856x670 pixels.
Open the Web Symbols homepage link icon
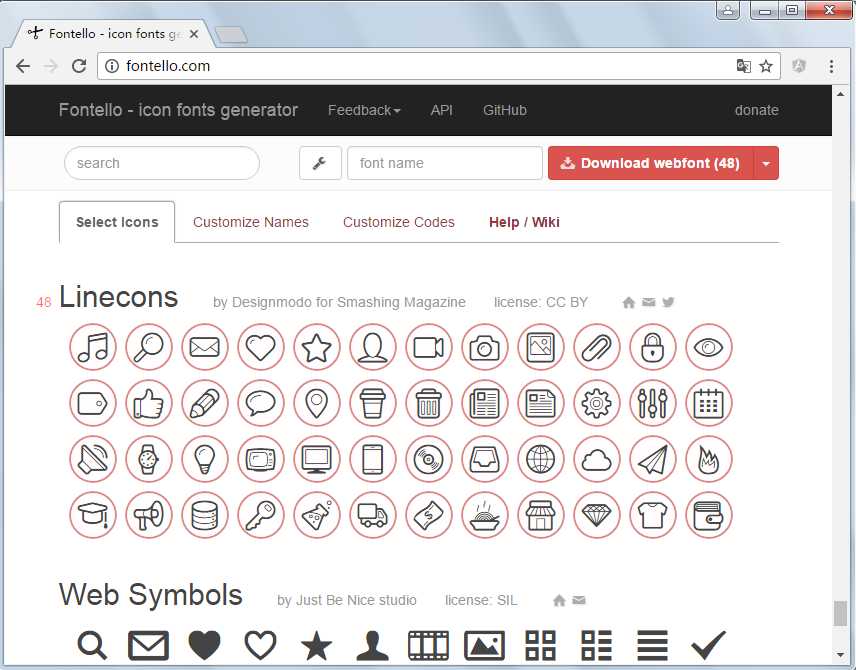[x=559, y=601]
